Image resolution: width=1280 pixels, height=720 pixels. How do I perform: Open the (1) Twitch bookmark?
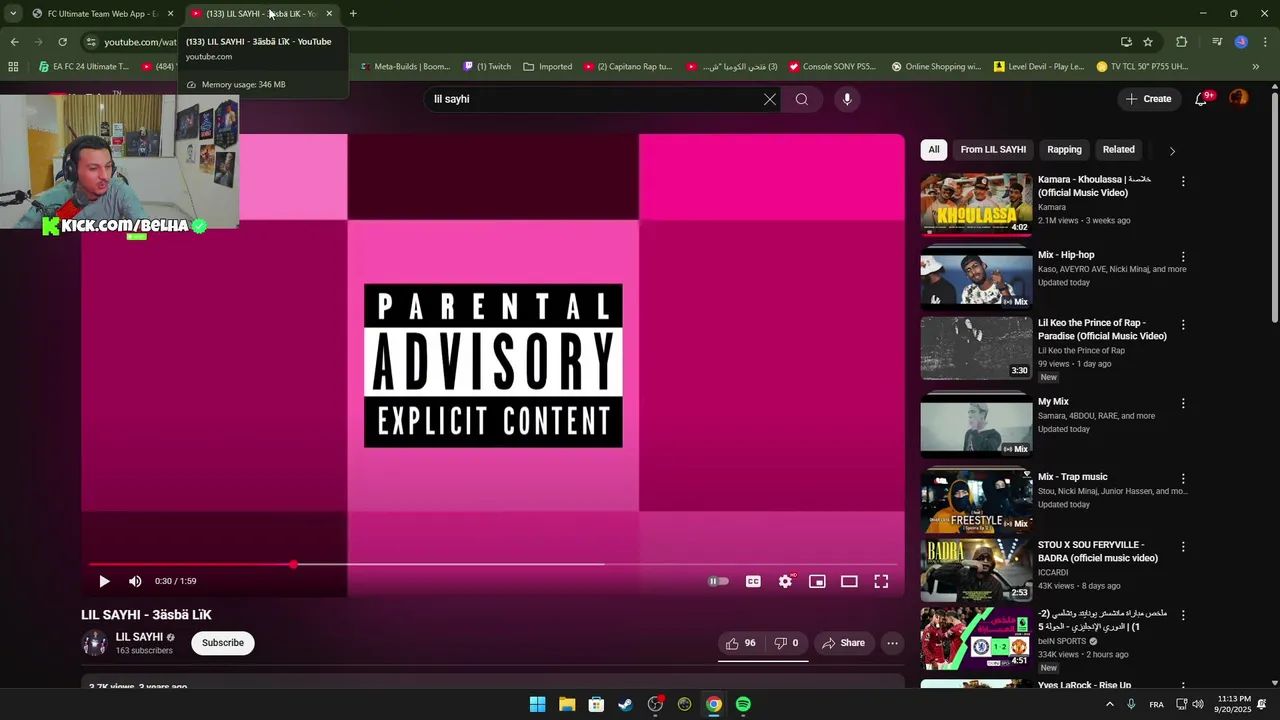[x=487, y=67]
